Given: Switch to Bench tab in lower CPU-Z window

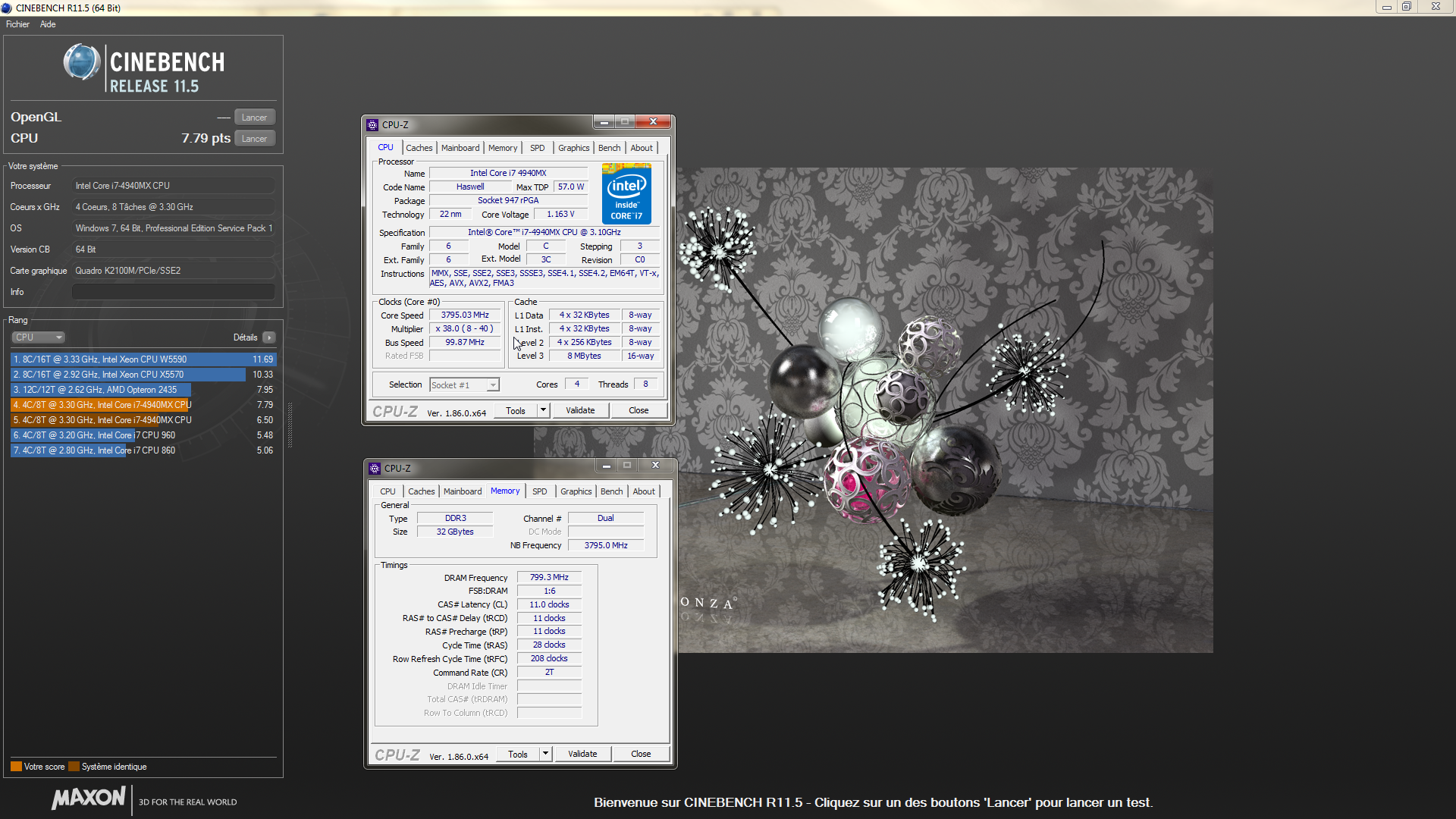Looking at the screenshot, I should [612, 491].
